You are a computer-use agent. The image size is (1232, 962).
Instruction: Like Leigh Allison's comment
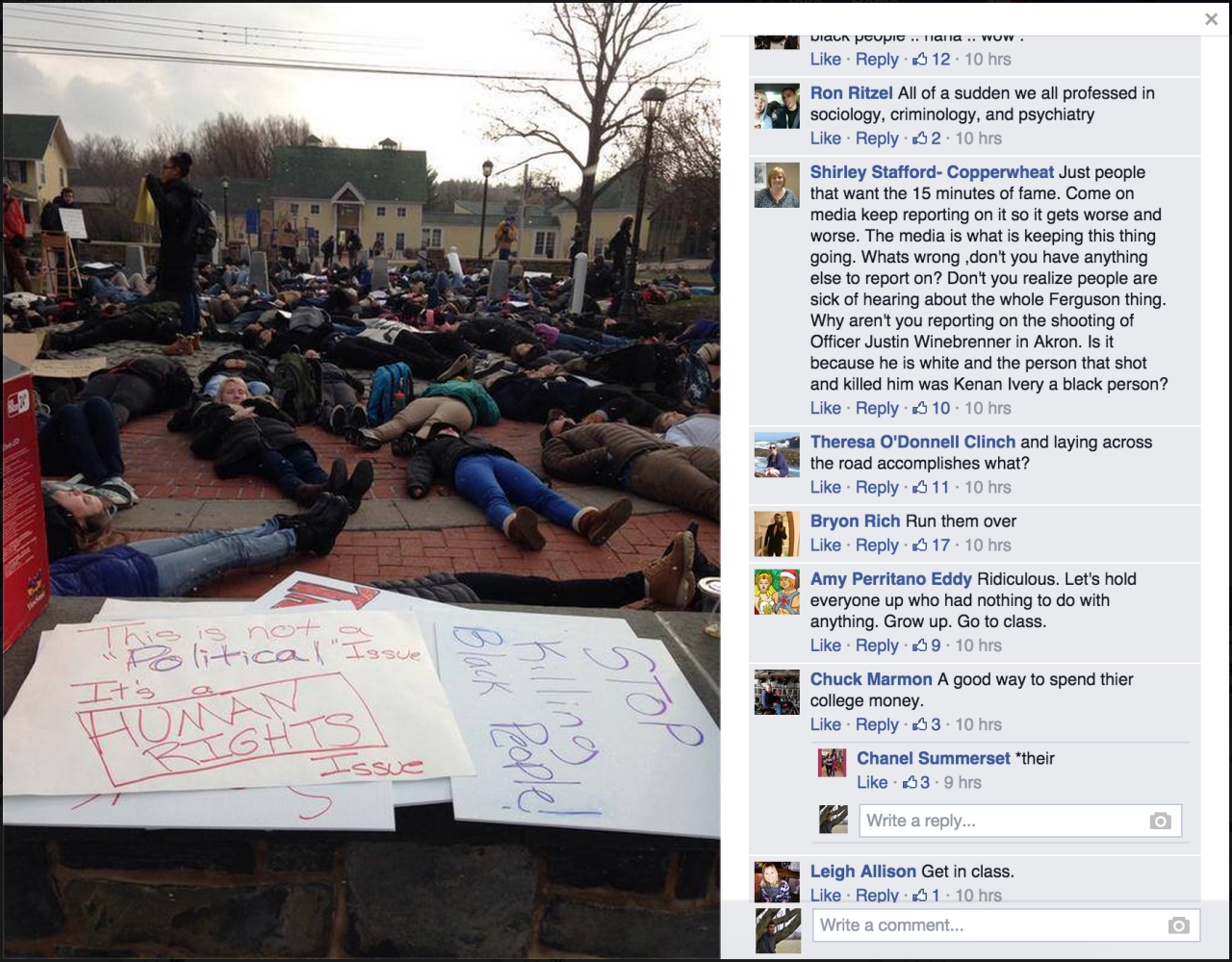coord(826,895)
